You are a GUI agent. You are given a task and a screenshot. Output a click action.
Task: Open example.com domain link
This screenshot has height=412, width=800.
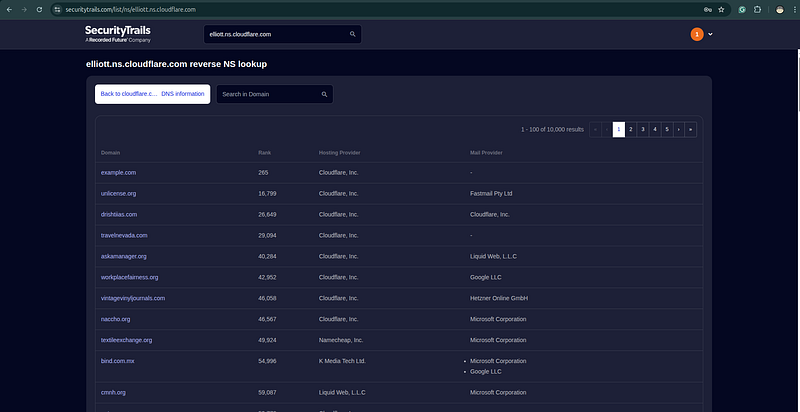118,173
